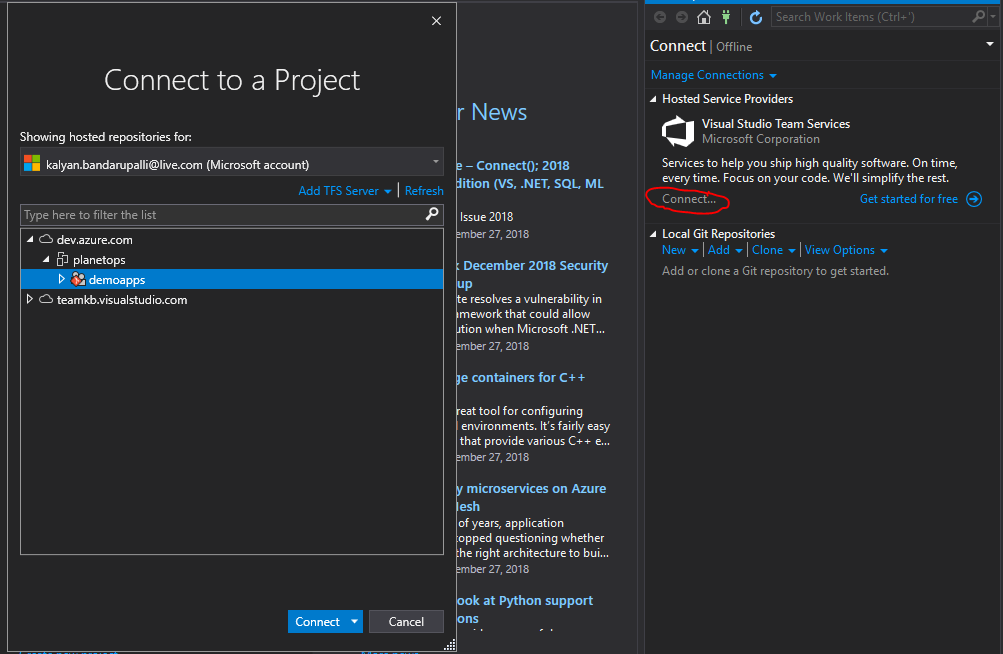
Task: Expand the teamkb.visualstudio.com node
Action: (x=29, y=299)
